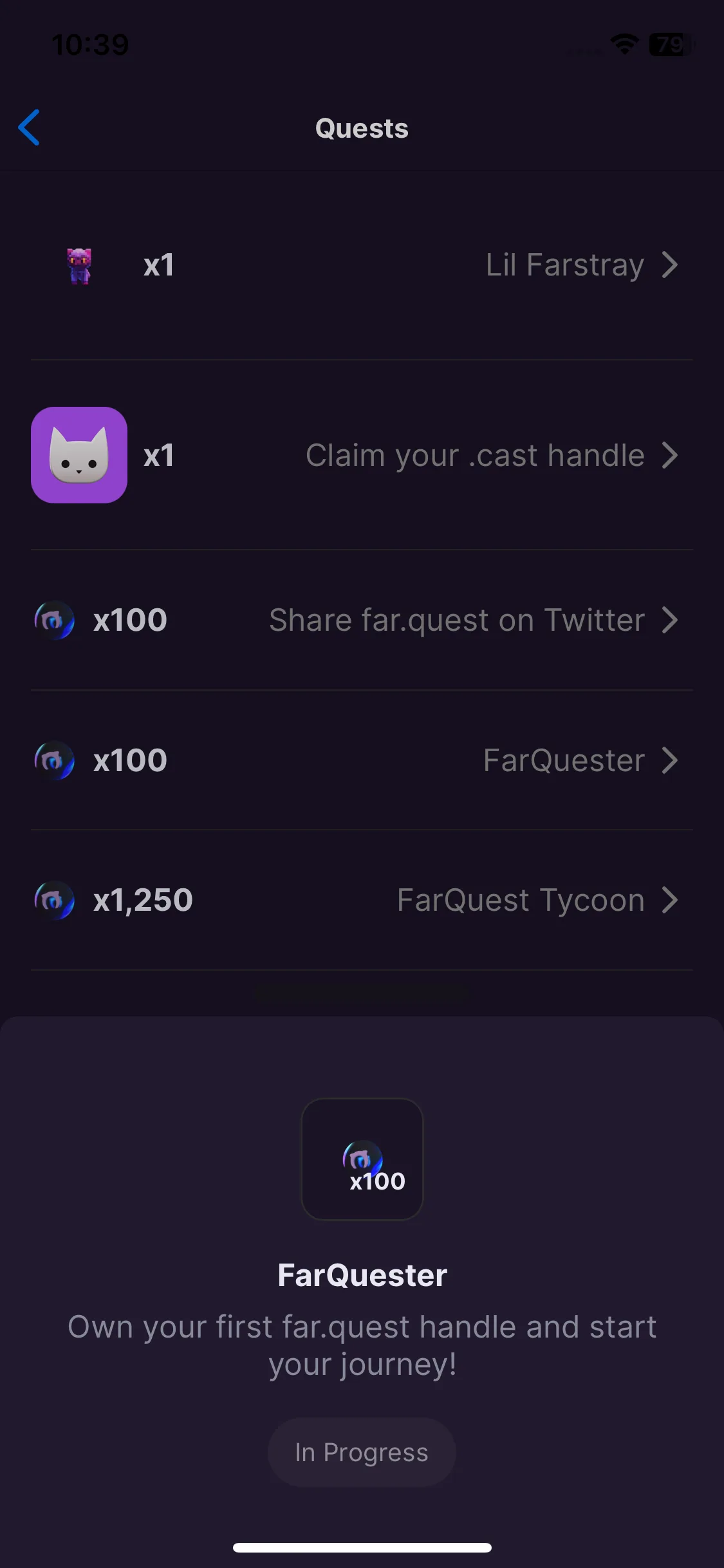724x1568 pixels.
Task: Open the FarQuest Tycoon chevron arrow
Action: tap(670, 900)
